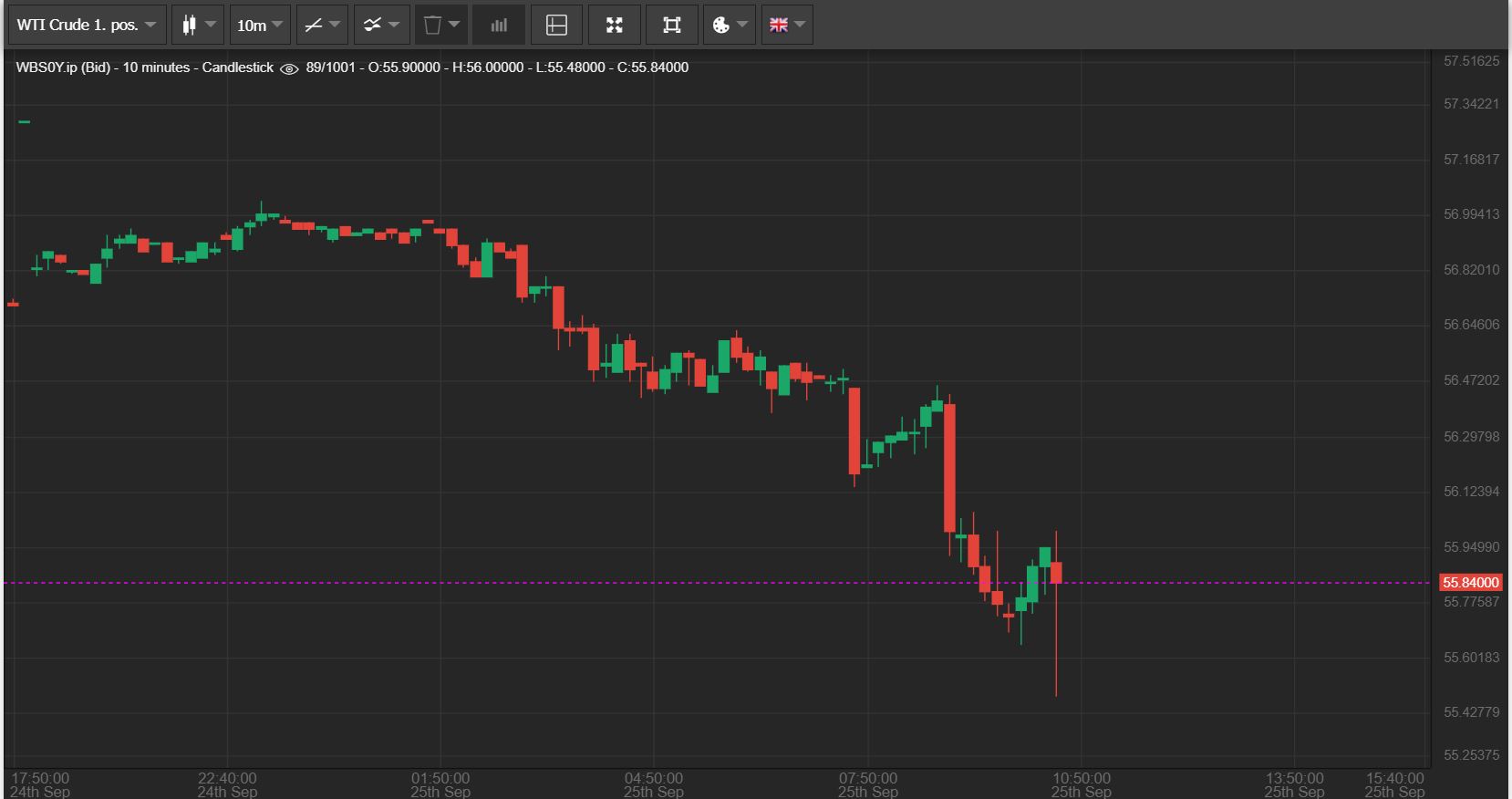
Task: Toggle the volume bars button
Action: coord(499,25)
